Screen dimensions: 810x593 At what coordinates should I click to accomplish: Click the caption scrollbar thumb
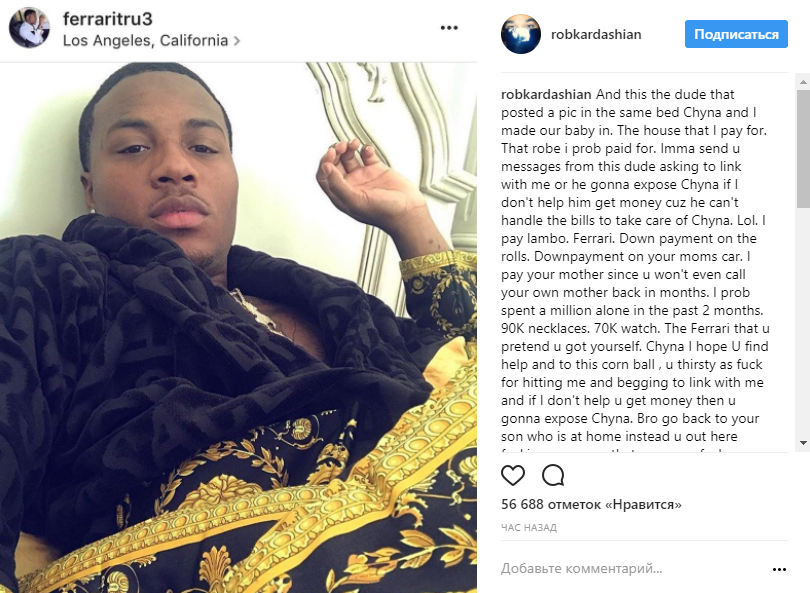click(x=803, y=149)
